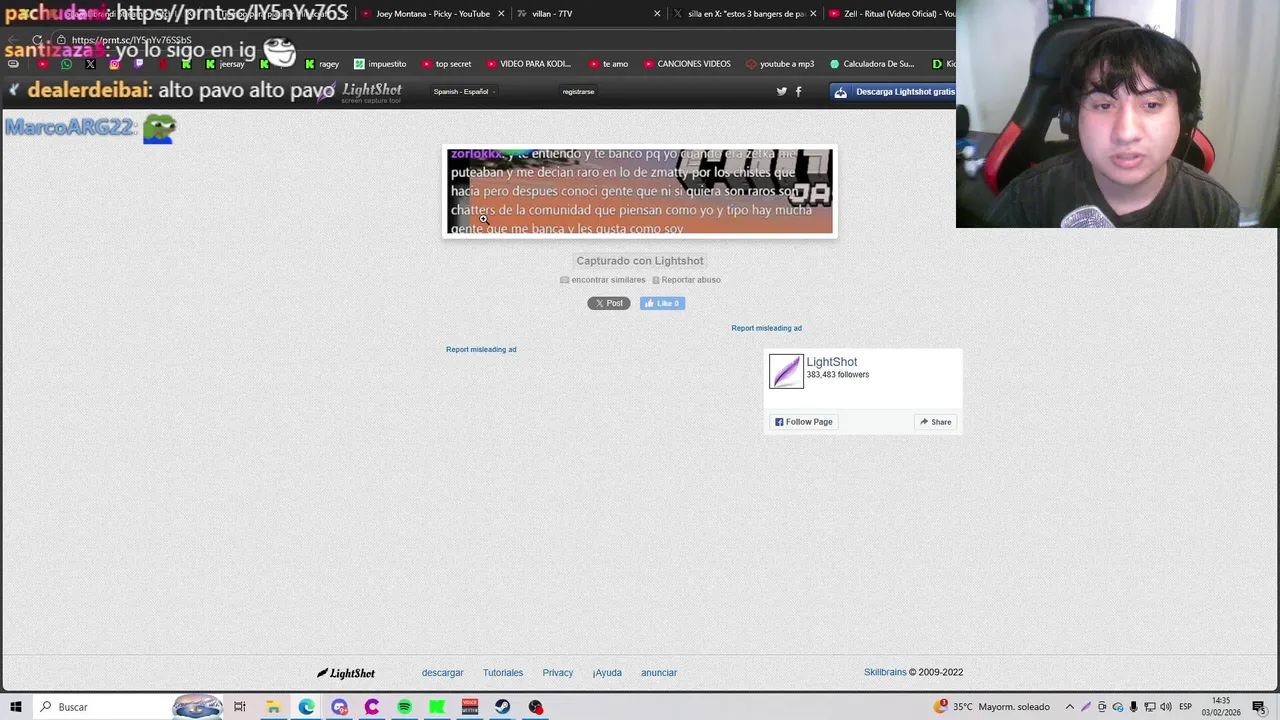
Task: Open the volume speaker tray icon
Action: point(1166,707)
